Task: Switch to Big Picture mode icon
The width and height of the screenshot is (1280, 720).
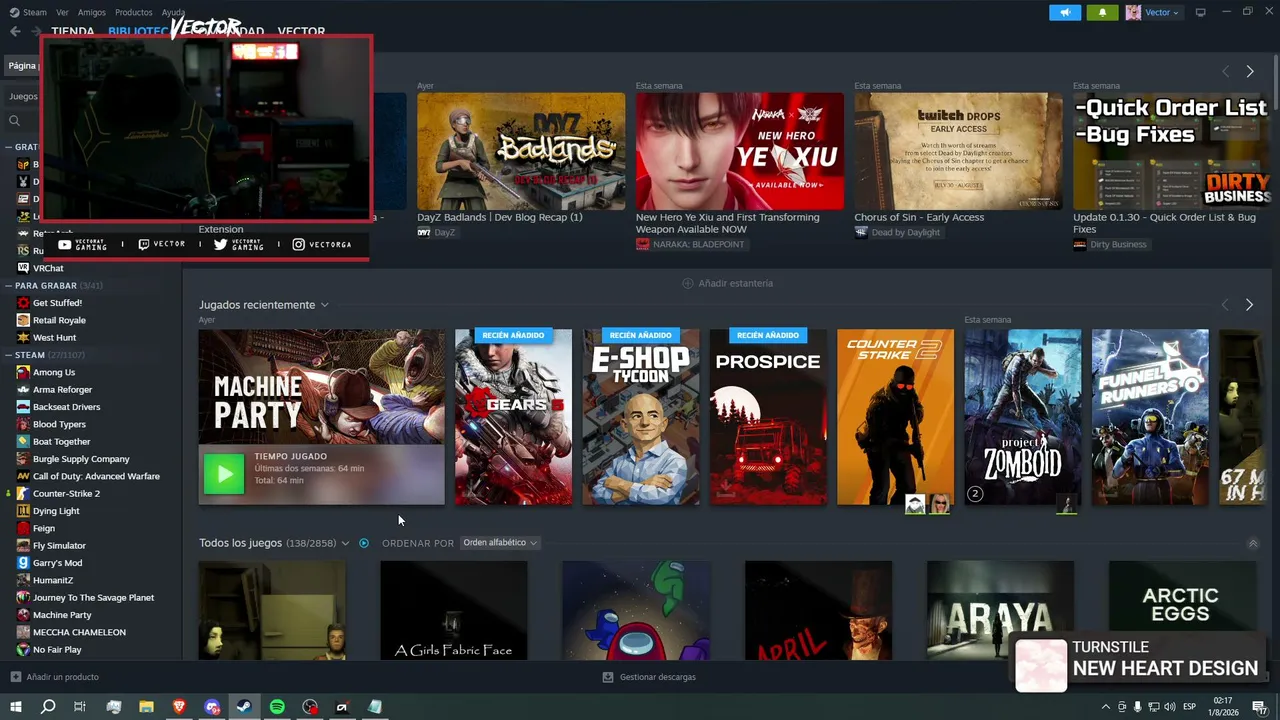Action: (1200, 12)
